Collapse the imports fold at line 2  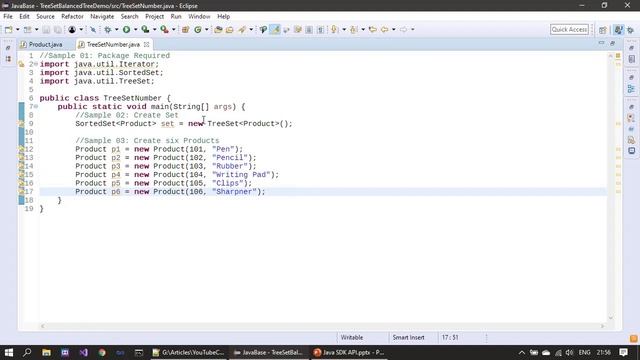coord(36,64)
